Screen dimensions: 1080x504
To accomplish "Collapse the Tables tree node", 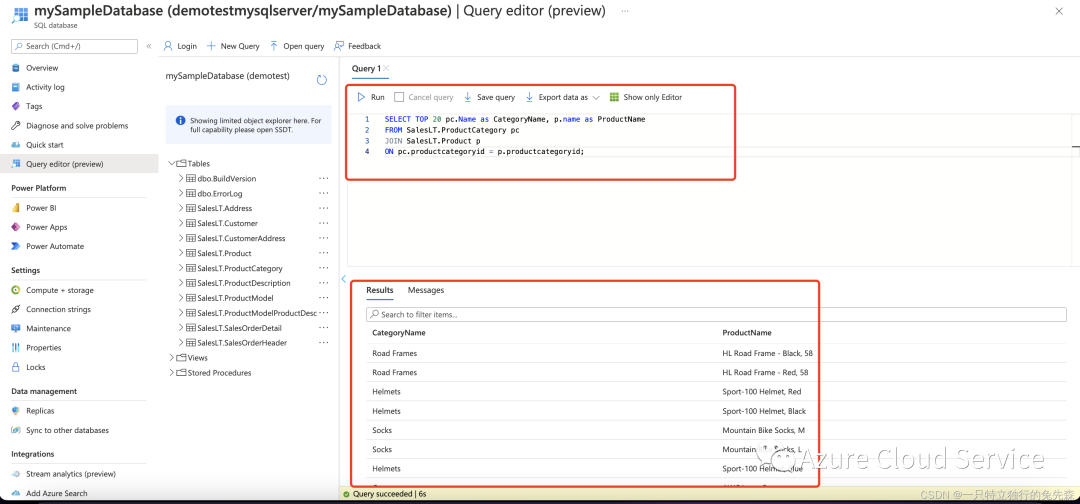I will click(172, 164).
